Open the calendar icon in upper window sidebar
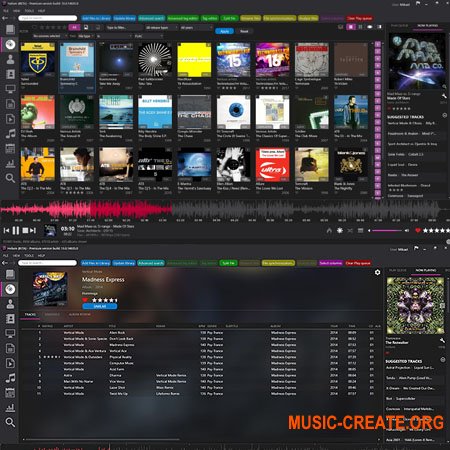Image resolution: width=450 pixels, height=450 pixels. tap(10, 148)
